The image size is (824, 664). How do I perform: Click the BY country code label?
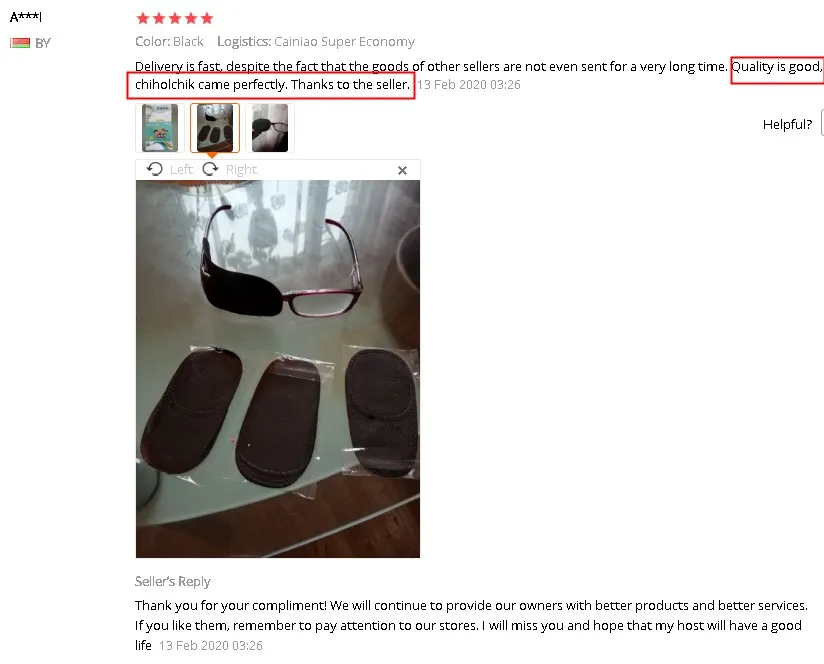click(x=43, y=43)
